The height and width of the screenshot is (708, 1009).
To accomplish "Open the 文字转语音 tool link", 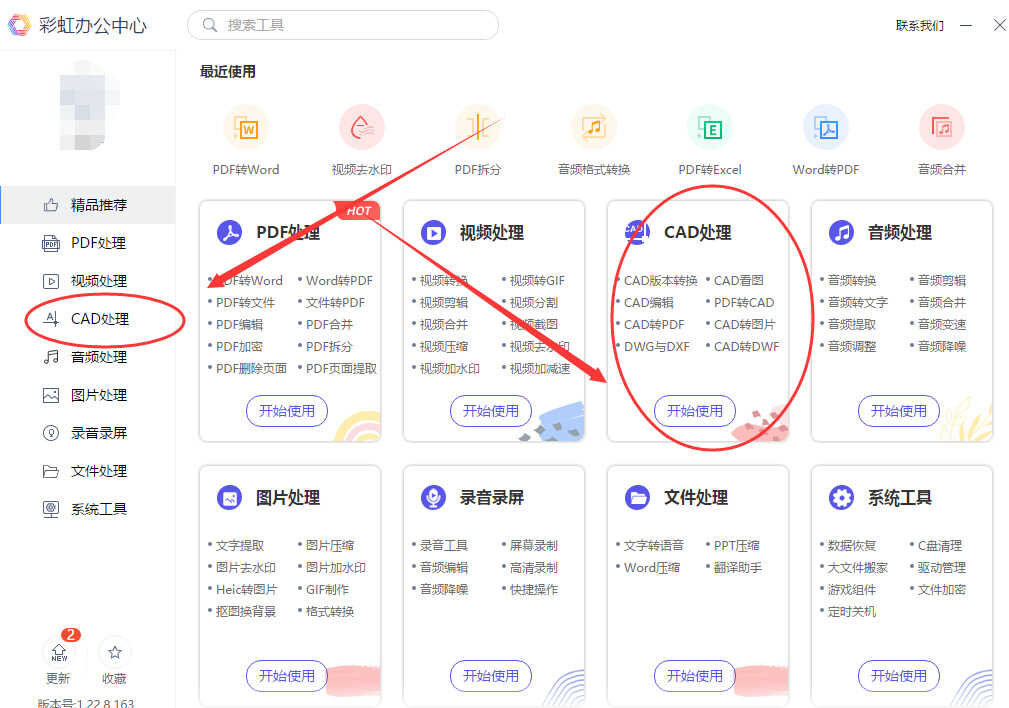I will click(x=653, y=546).
